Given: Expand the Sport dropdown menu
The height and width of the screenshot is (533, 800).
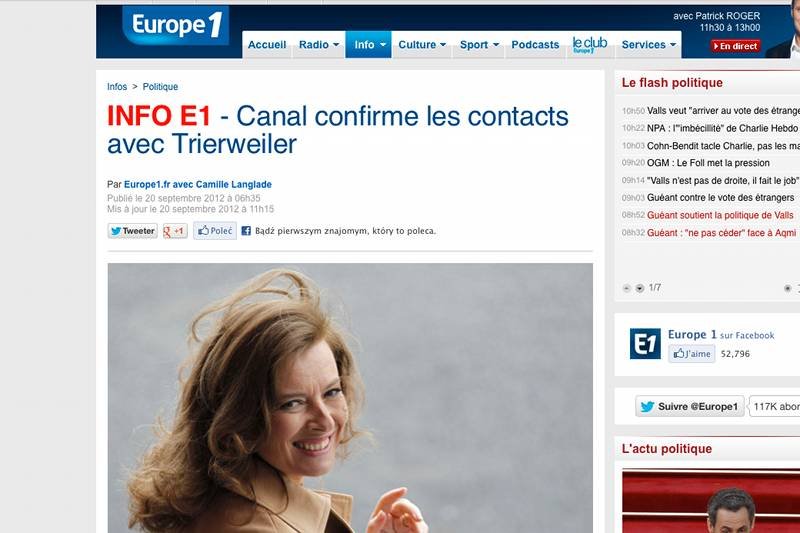Looking at the screenshot, I should tap(479, 45).
